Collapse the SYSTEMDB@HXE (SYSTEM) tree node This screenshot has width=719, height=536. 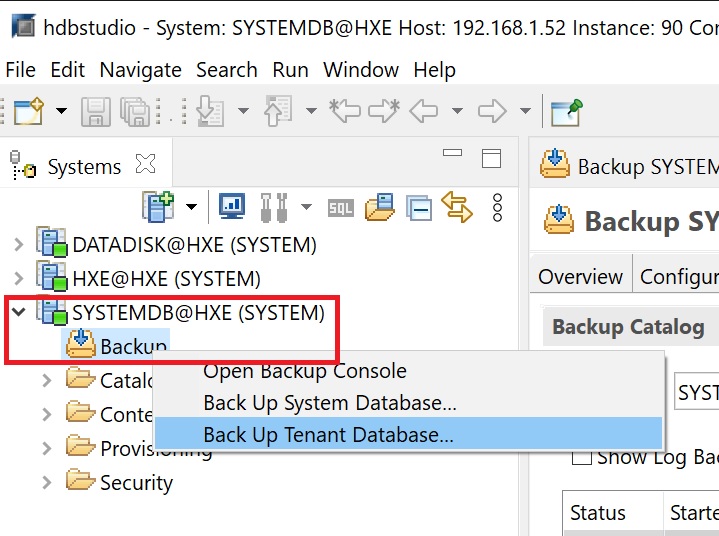click(18, 312)
